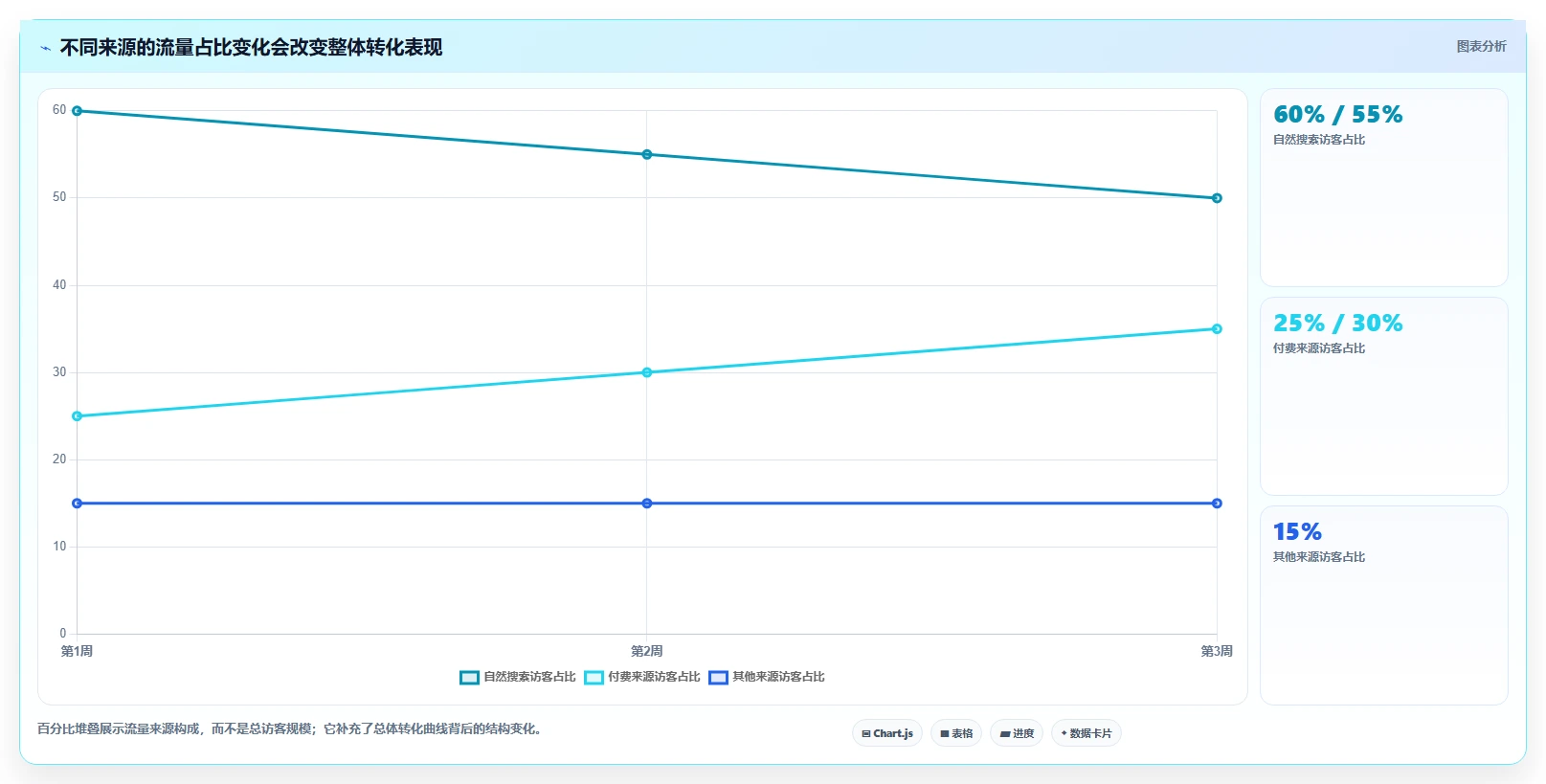Screen dimensions: 1546x784
Task: Click the other-source data point at 第3周
Action: click(1217, 504)
